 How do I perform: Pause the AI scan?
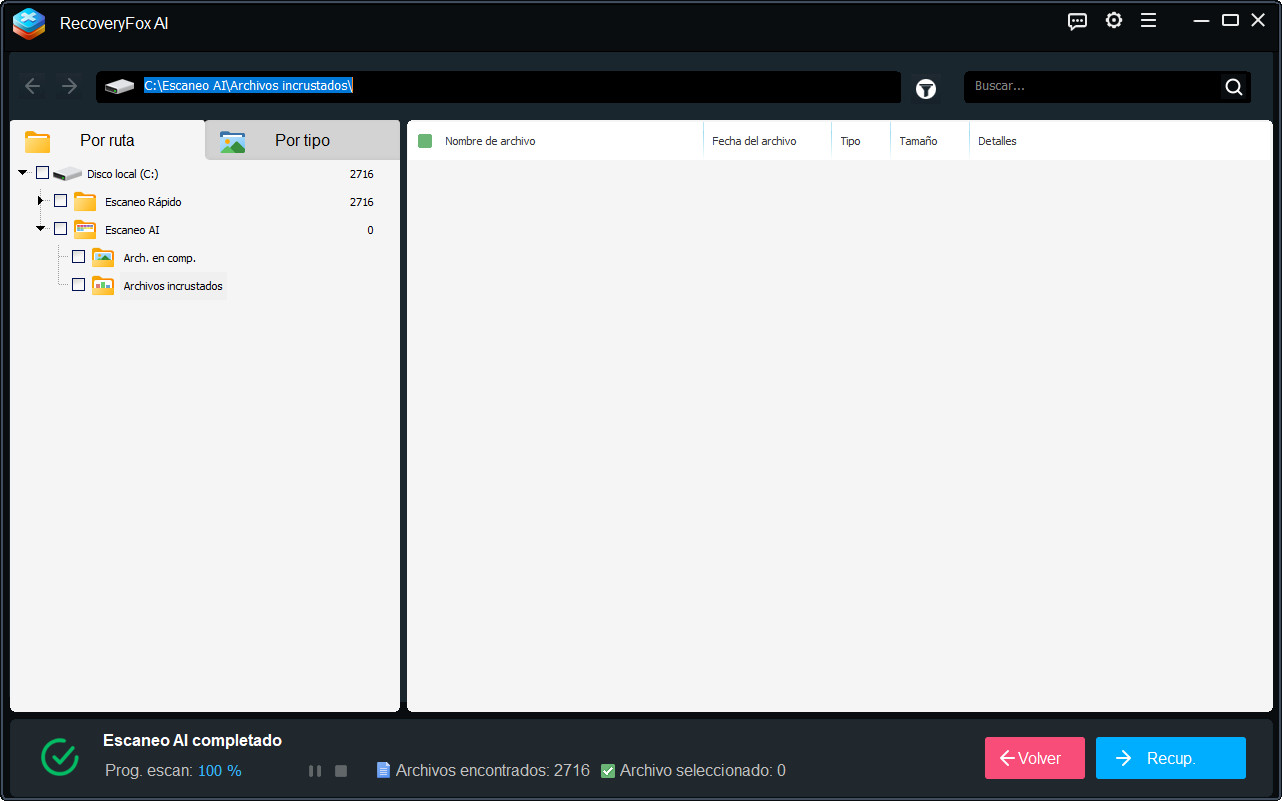[315, 770]
